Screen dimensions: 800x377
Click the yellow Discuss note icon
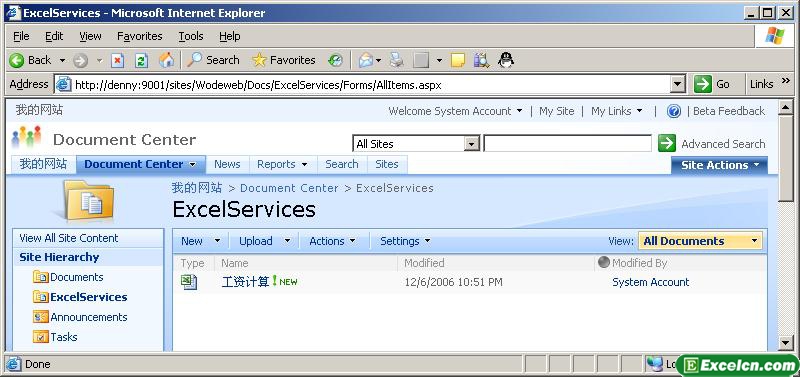tap(458, 60)
